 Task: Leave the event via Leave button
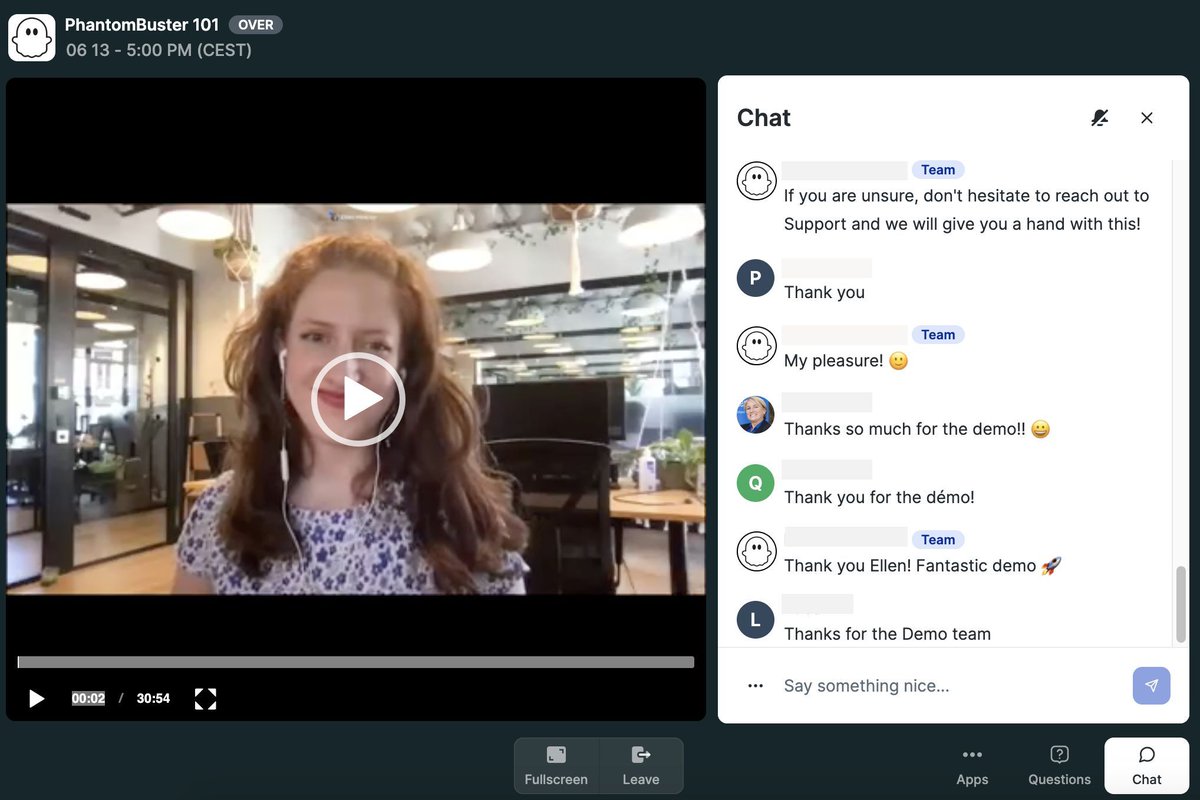641,766
